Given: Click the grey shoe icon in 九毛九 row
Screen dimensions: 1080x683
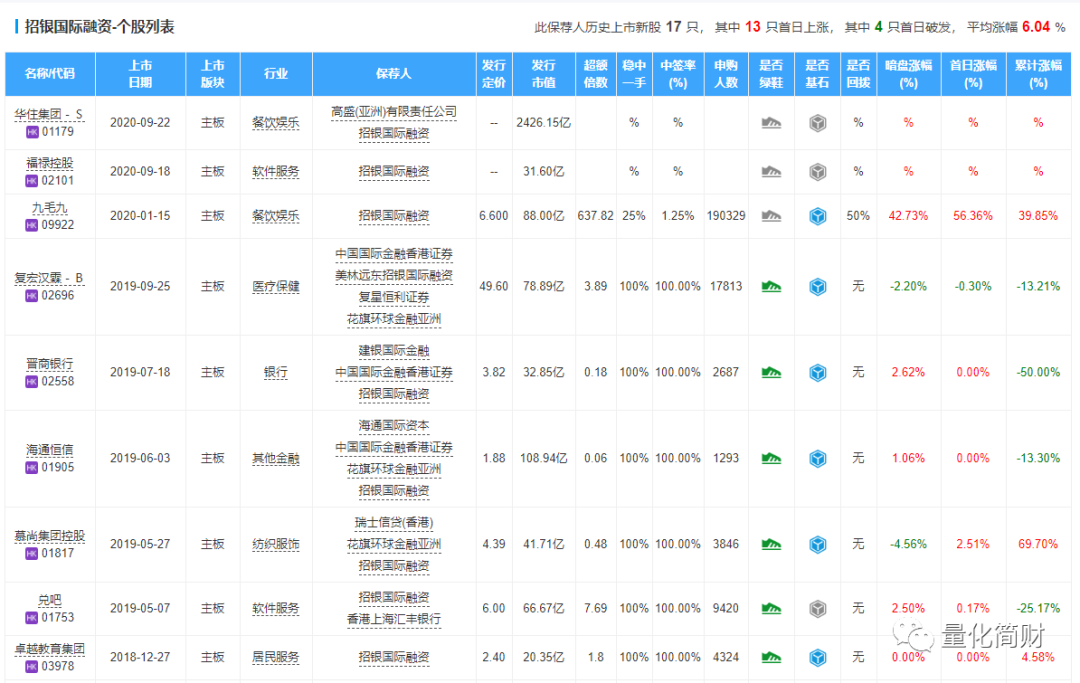Looking at the screenshot, I should coord(771,216).
